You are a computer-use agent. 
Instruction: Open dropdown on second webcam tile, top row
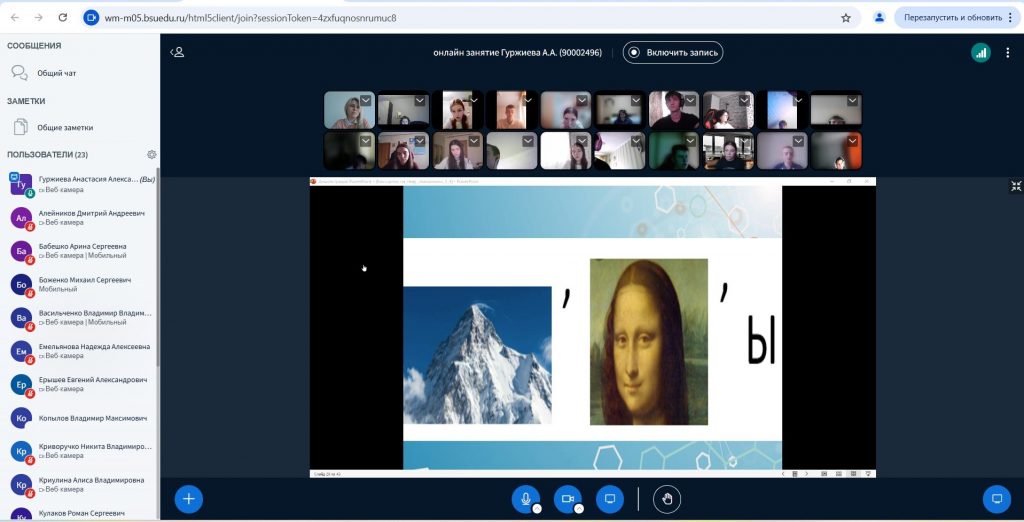420,101
